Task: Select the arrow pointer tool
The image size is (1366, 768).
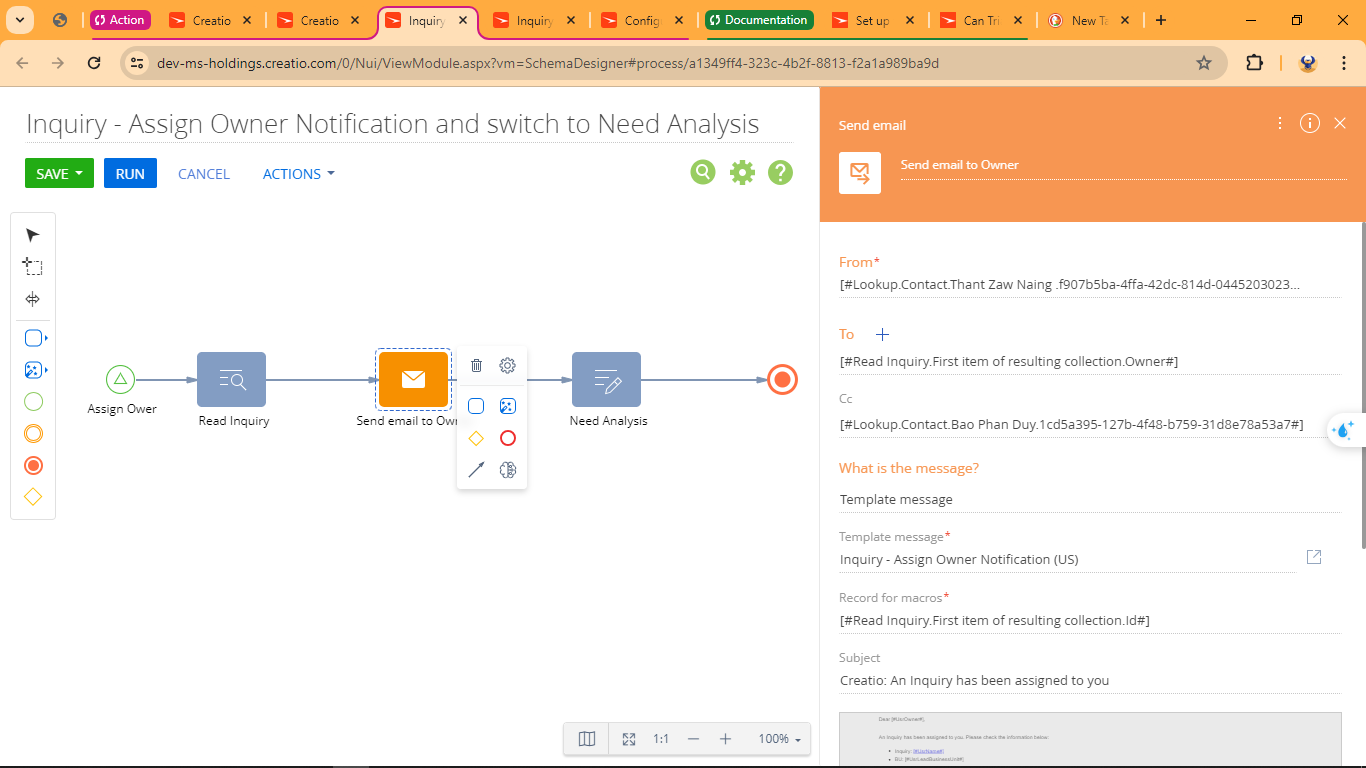Action: [x=33, y=235]
